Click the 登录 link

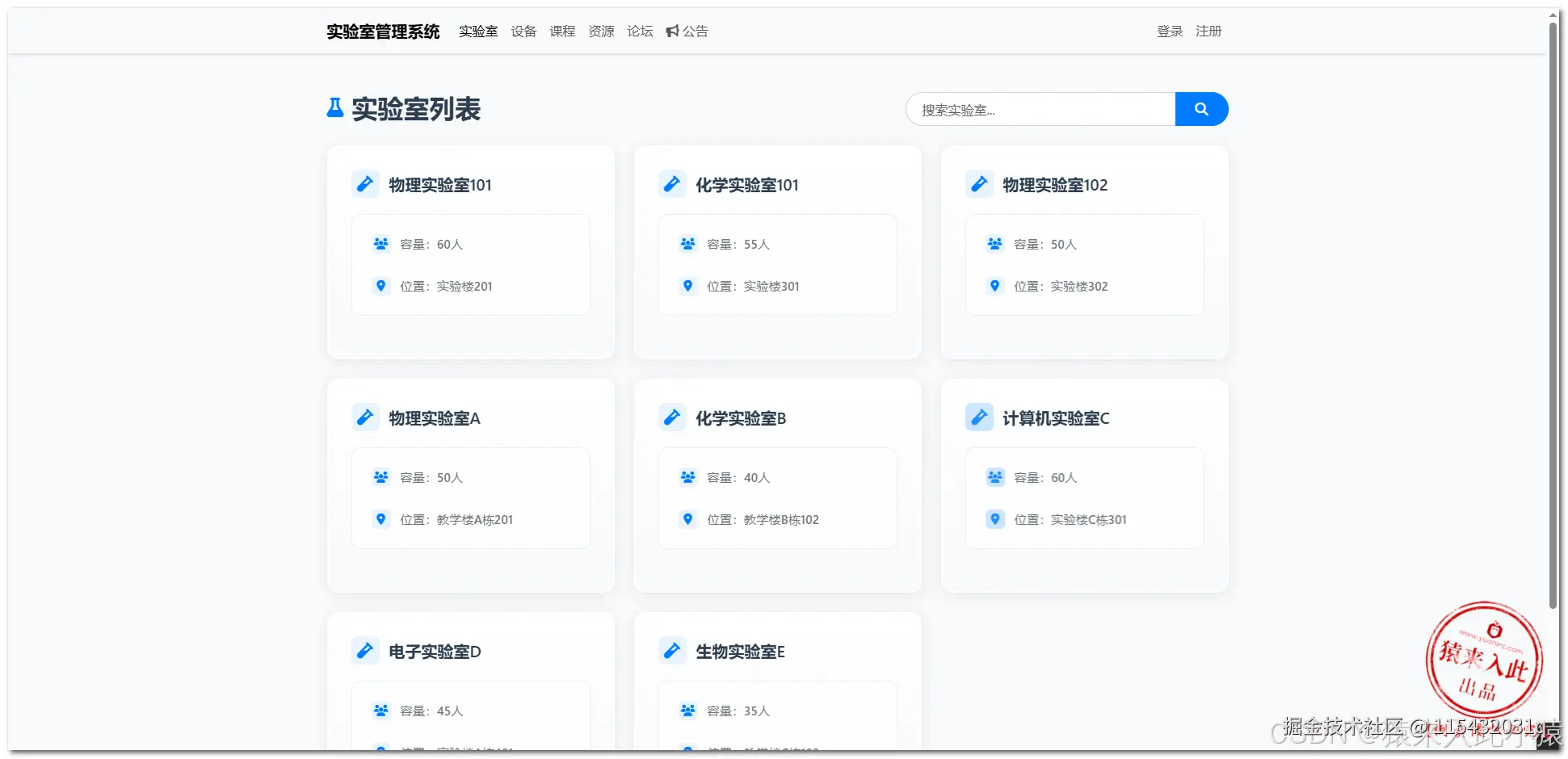[x=1169, y=31]
